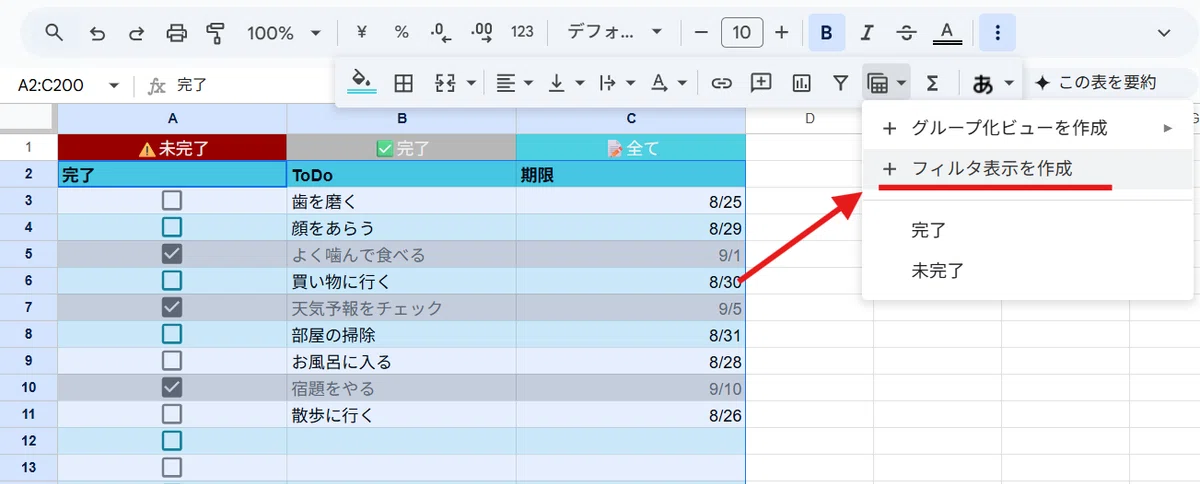The width and height of the screenshot is (1200, 484).
Task: Insert a chart
Action: click(801, 83)
